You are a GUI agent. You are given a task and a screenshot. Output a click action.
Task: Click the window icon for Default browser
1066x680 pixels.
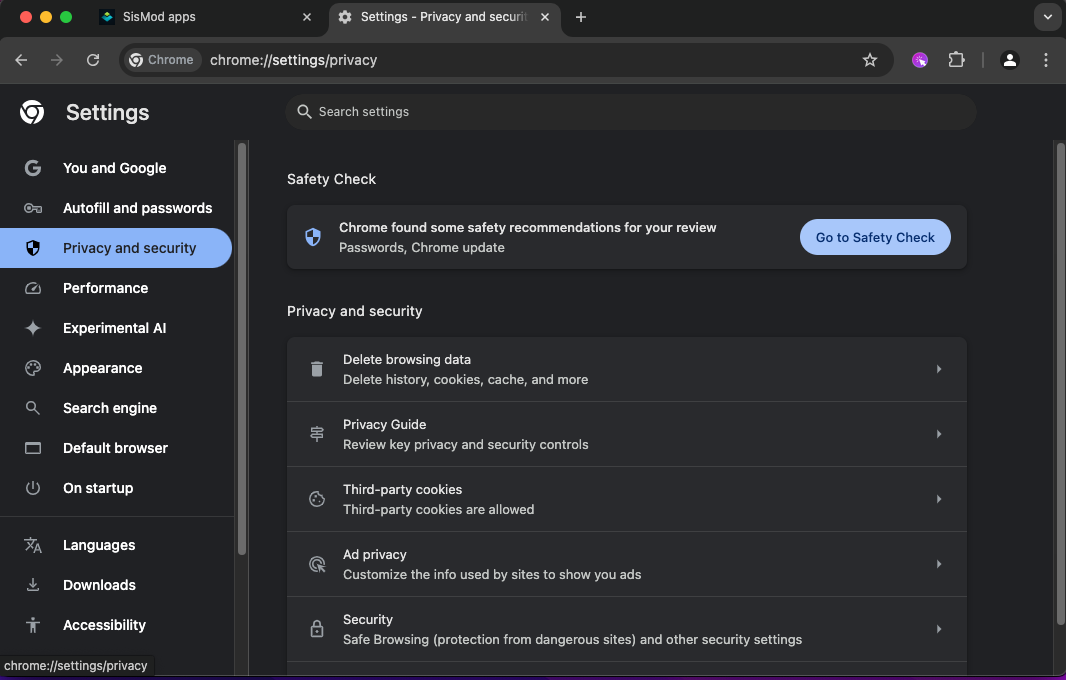33,448
